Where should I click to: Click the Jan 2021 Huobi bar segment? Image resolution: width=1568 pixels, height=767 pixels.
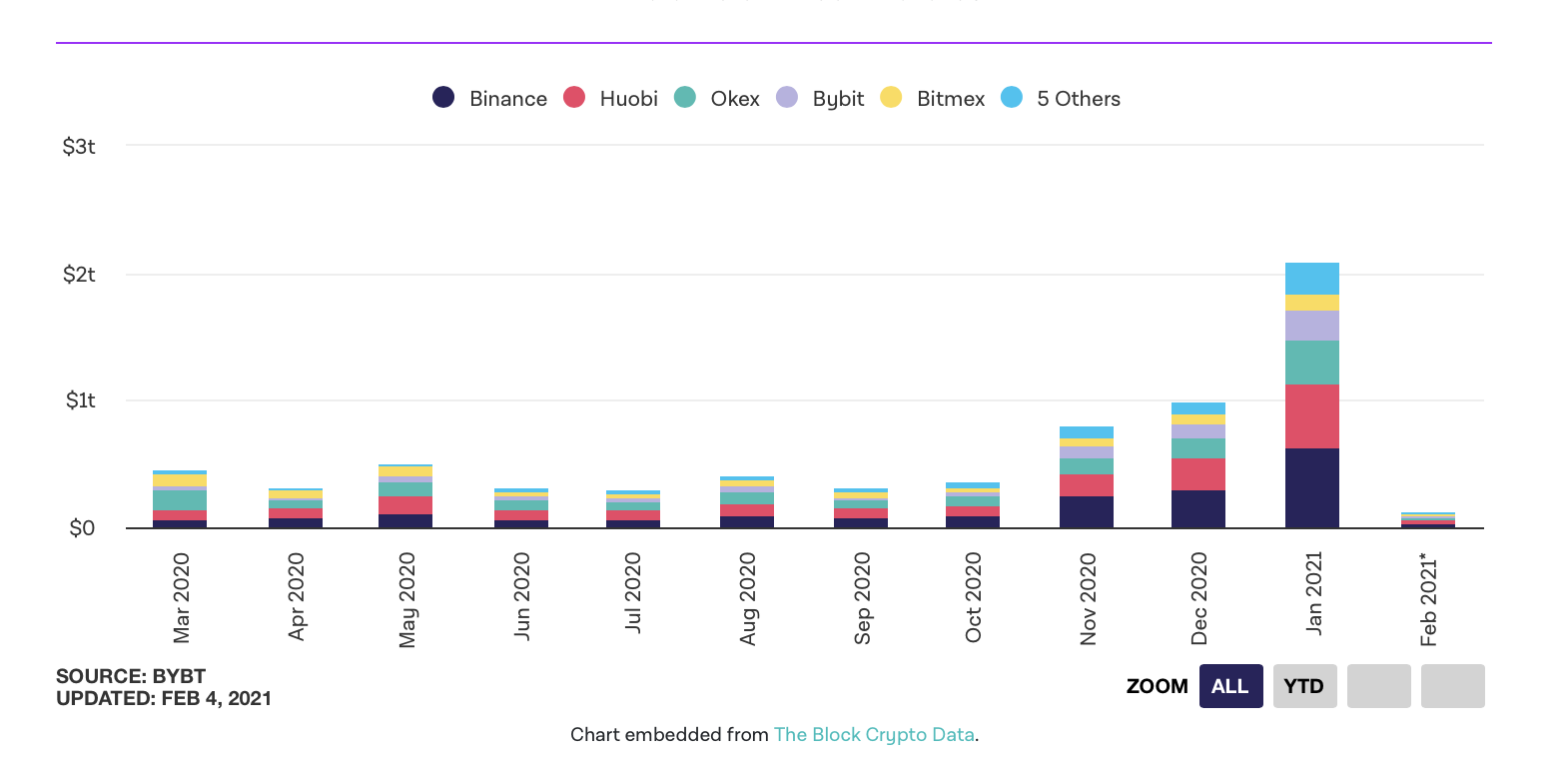[x=1311, y=416]
